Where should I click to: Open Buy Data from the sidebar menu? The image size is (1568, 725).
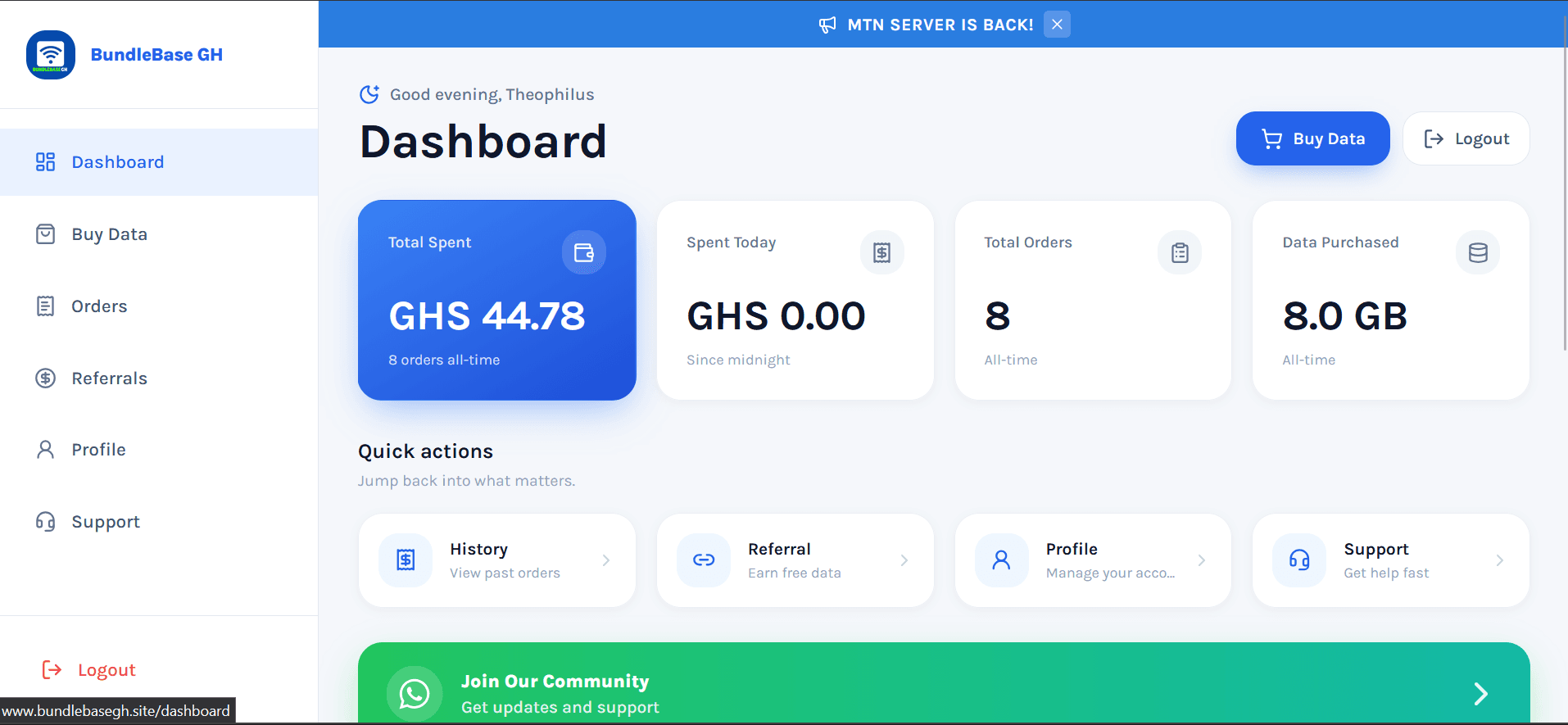click(159, 234)
